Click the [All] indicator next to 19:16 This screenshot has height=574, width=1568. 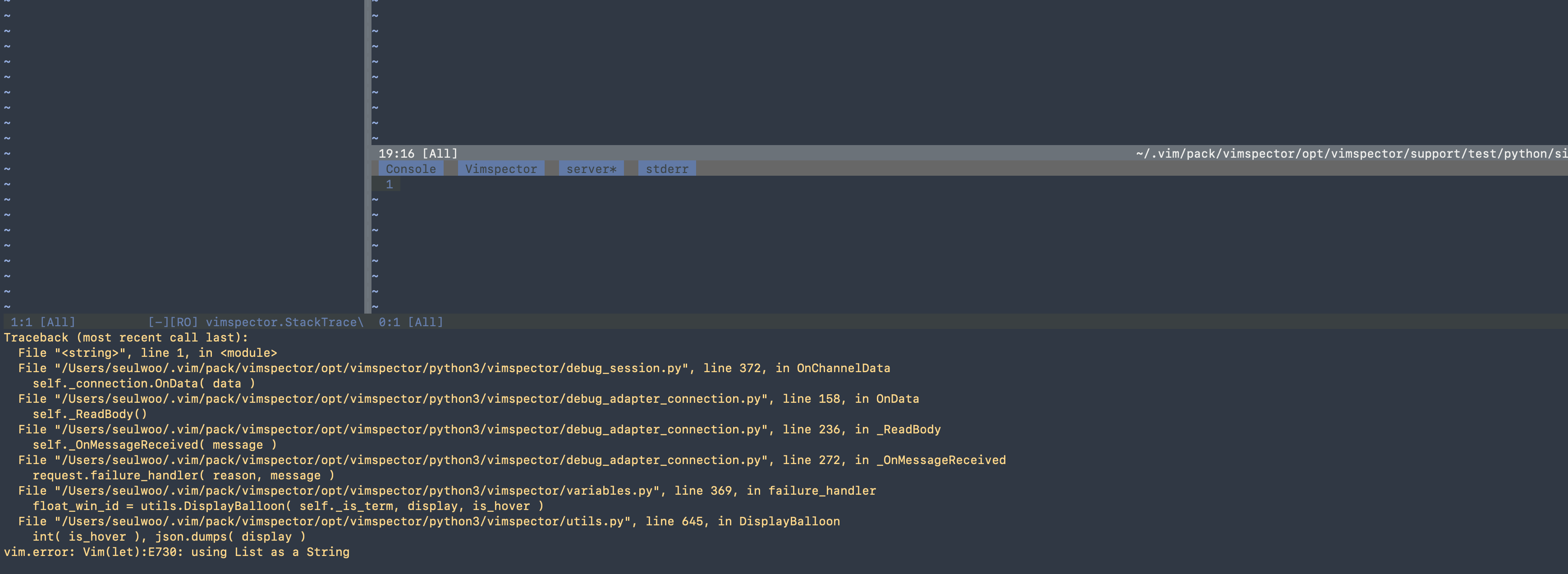(x=440, y=153)
